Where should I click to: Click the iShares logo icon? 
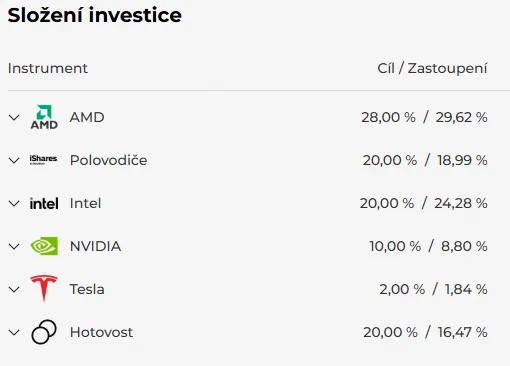click(44, 160)
